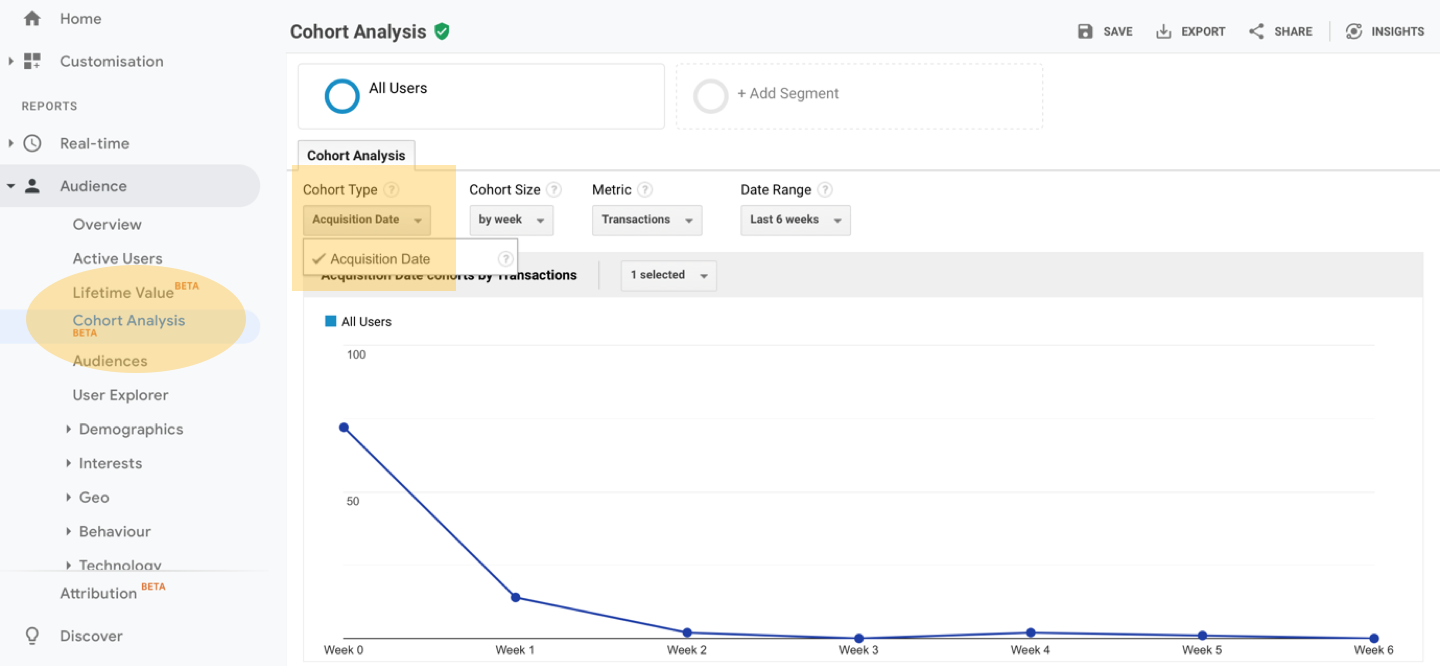Image resolution: width=1446 pixels, height=666 pixels.
Task: Click the Save report icon
Action: 1085,31
